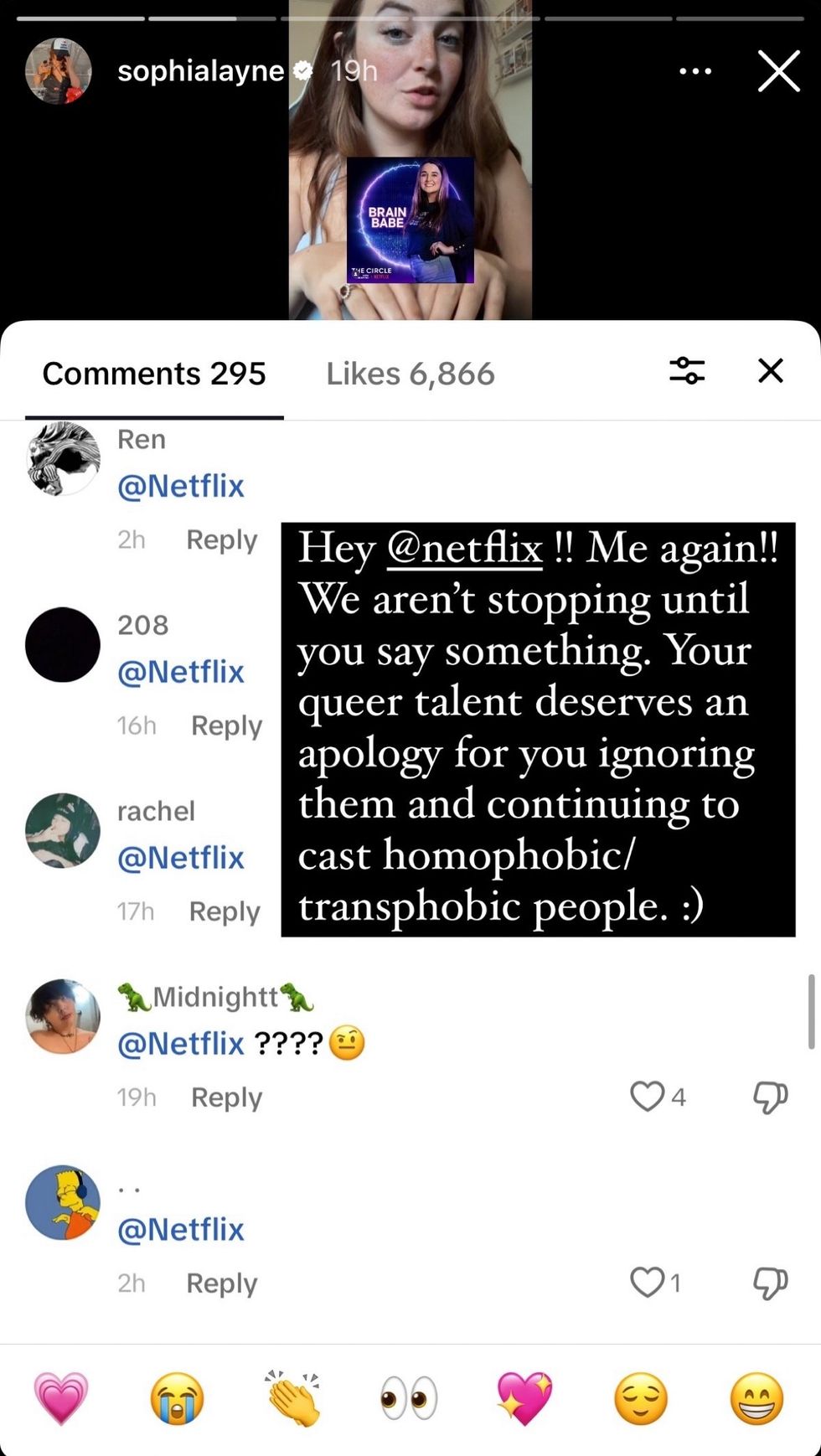Open the comment filter settings icon
Screen dimensions: 821x1456
pos(686,370)
